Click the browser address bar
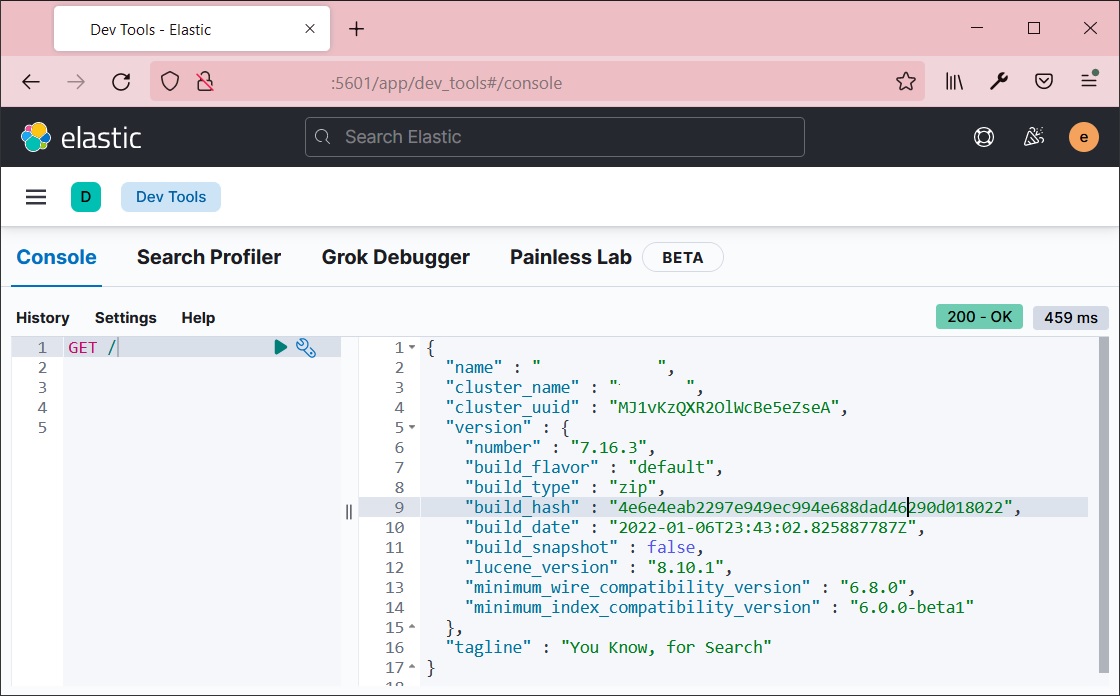 (x=537, y=82)
